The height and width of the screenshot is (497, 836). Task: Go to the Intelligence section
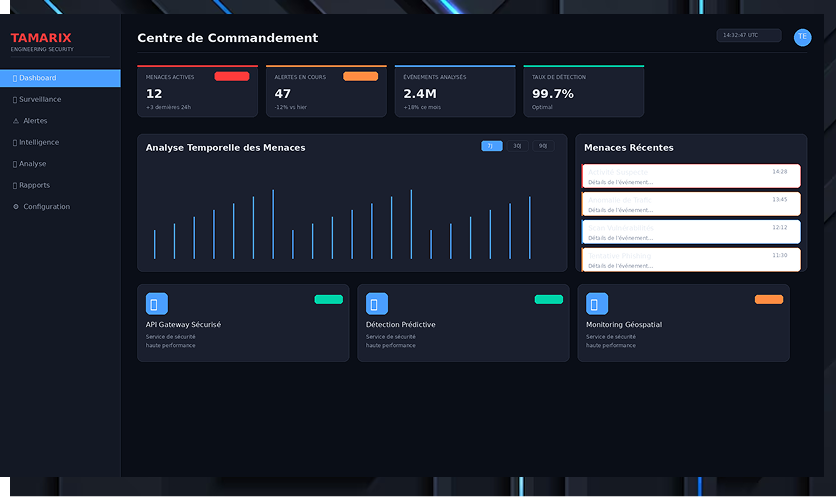pyautogui.click(x=39, y=142)
